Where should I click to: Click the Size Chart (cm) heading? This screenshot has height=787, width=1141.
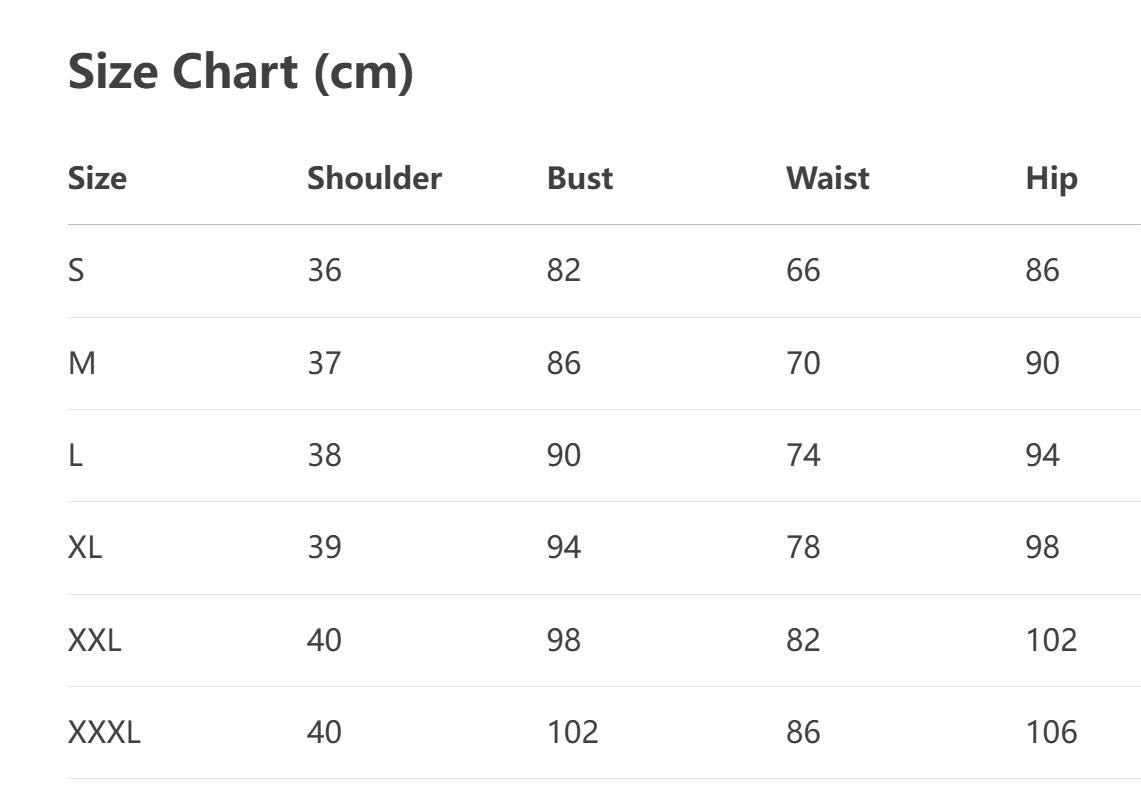(x=240, y=72)
